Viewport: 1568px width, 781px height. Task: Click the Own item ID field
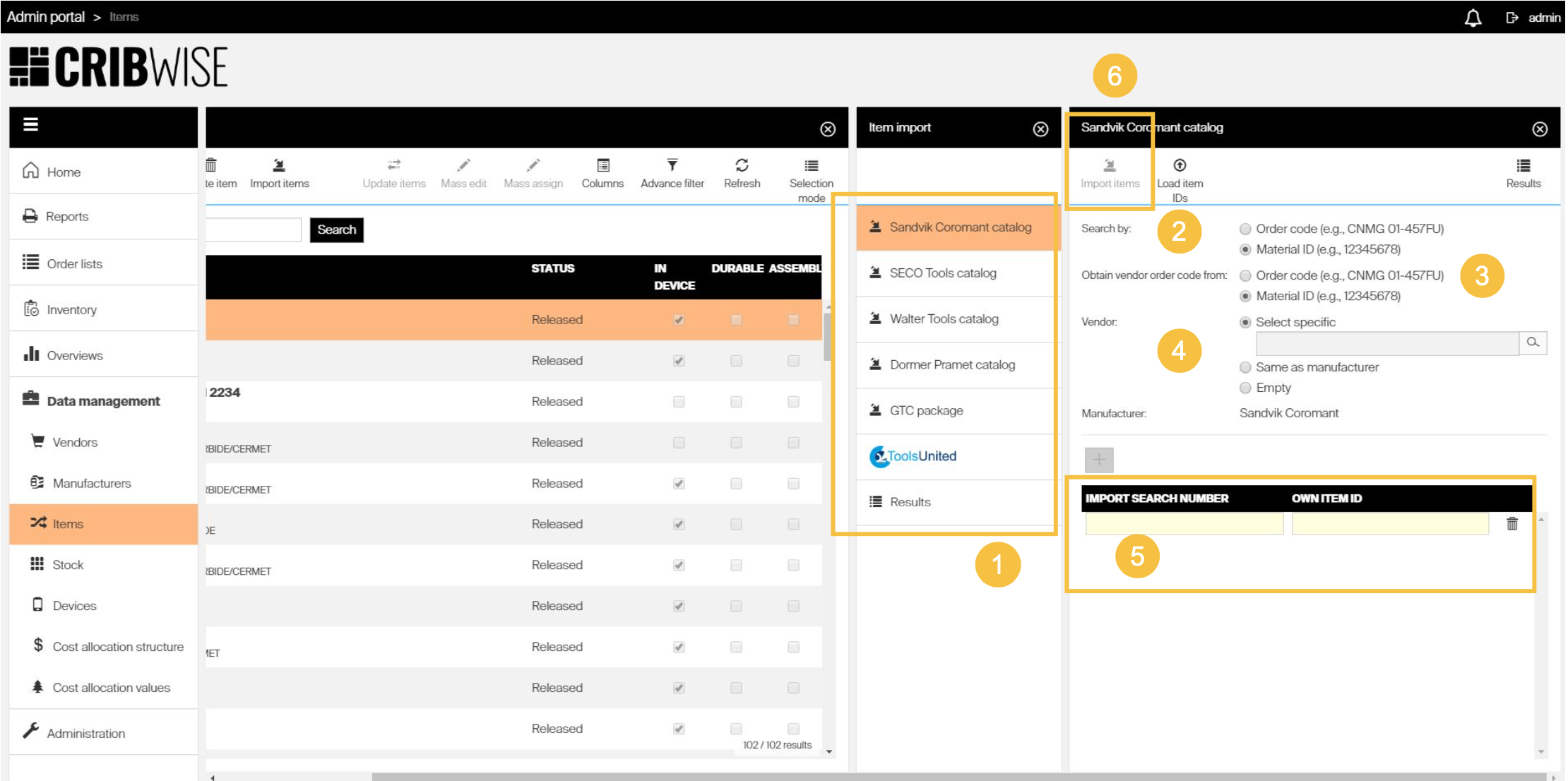pyautogui.click(x=1390, y=524)
